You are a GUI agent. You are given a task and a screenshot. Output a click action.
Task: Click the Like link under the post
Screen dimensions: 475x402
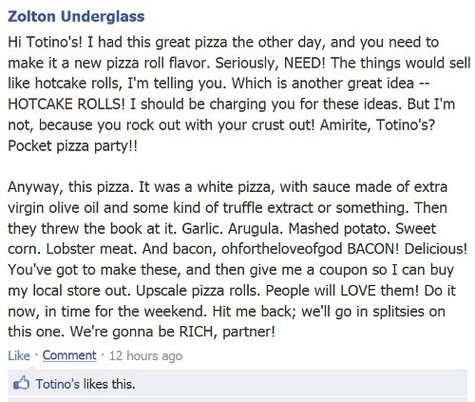pyautogui.click(x=19, y=356)
